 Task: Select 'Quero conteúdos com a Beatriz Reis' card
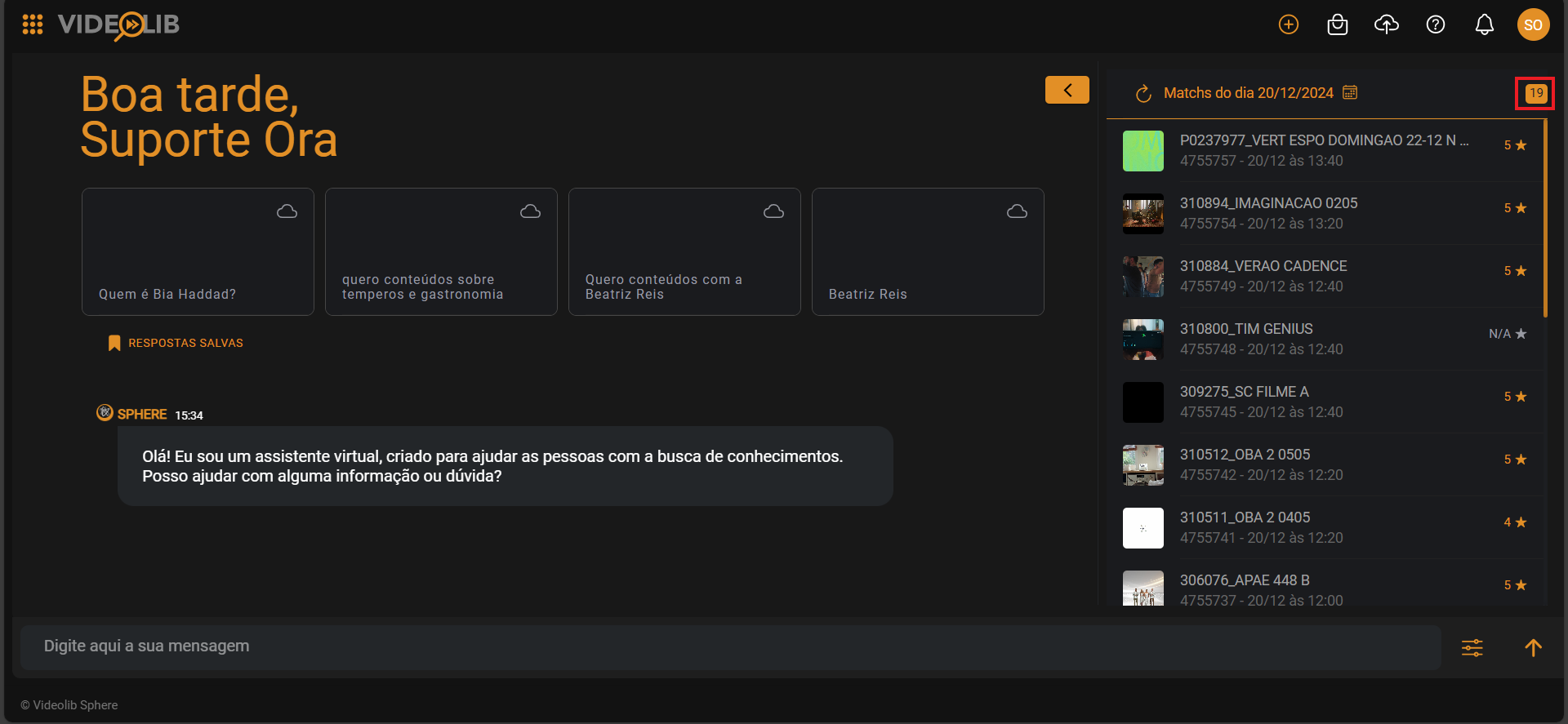684,251
